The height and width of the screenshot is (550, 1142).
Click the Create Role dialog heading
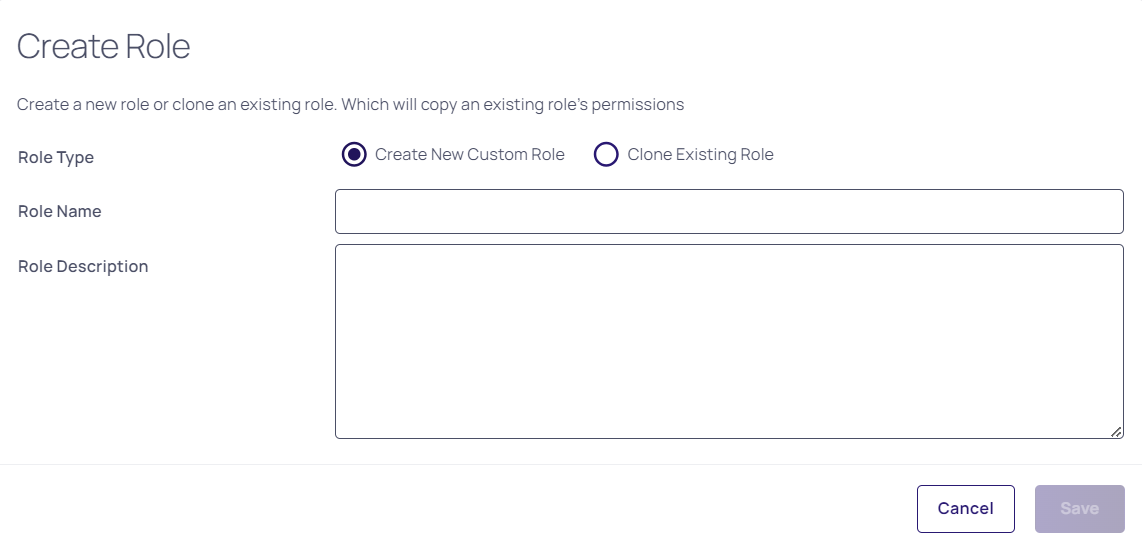pyautogui.click(x=103, y=47)
